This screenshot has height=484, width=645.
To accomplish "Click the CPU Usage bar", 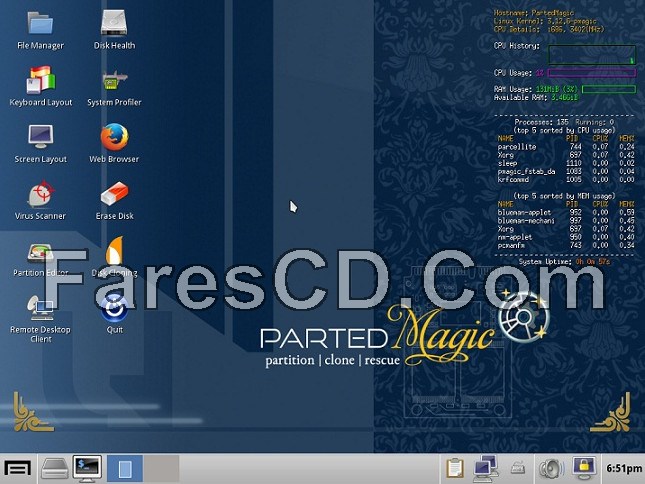I will click(x=592, y=73).
